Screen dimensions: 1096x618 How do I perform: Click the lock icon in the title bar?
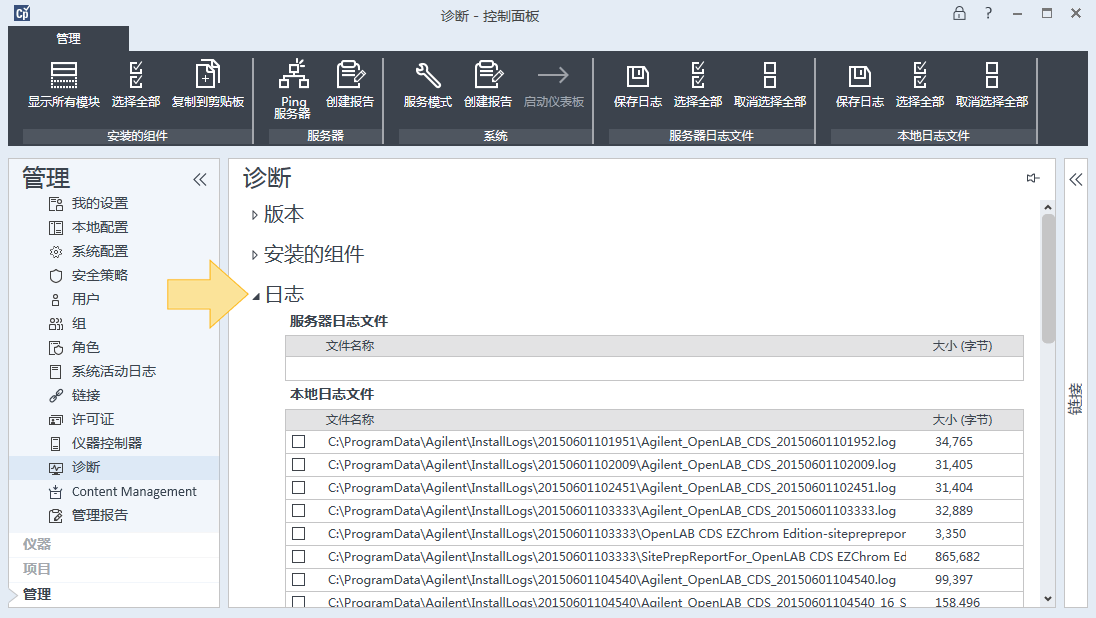959,13
